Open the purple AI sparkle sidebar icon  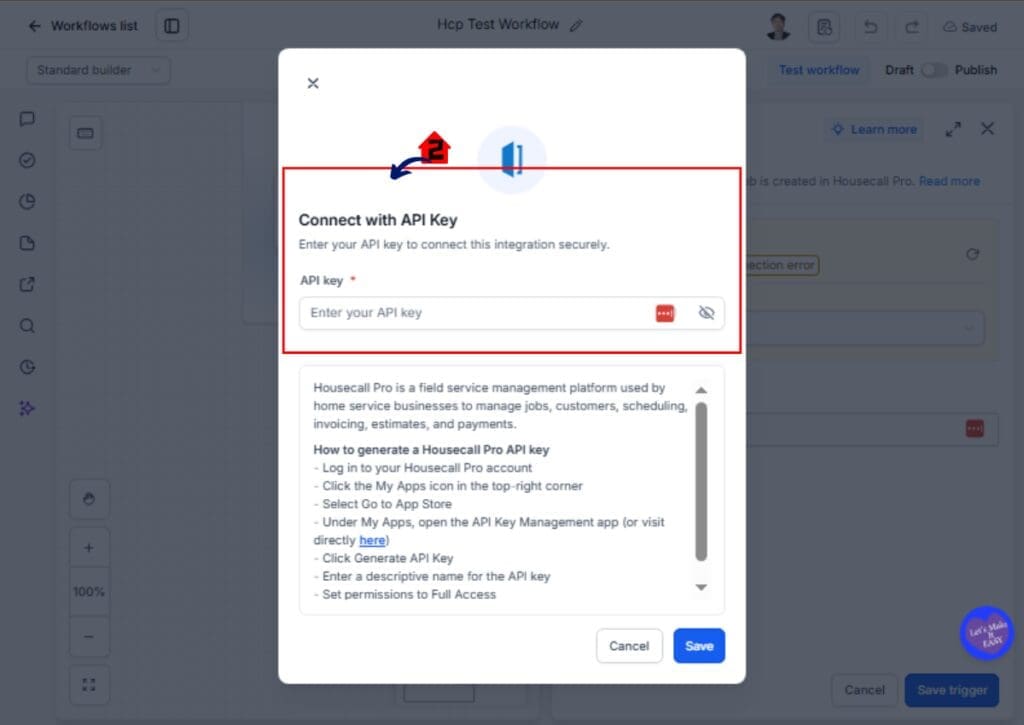click(x=27, y=408)
